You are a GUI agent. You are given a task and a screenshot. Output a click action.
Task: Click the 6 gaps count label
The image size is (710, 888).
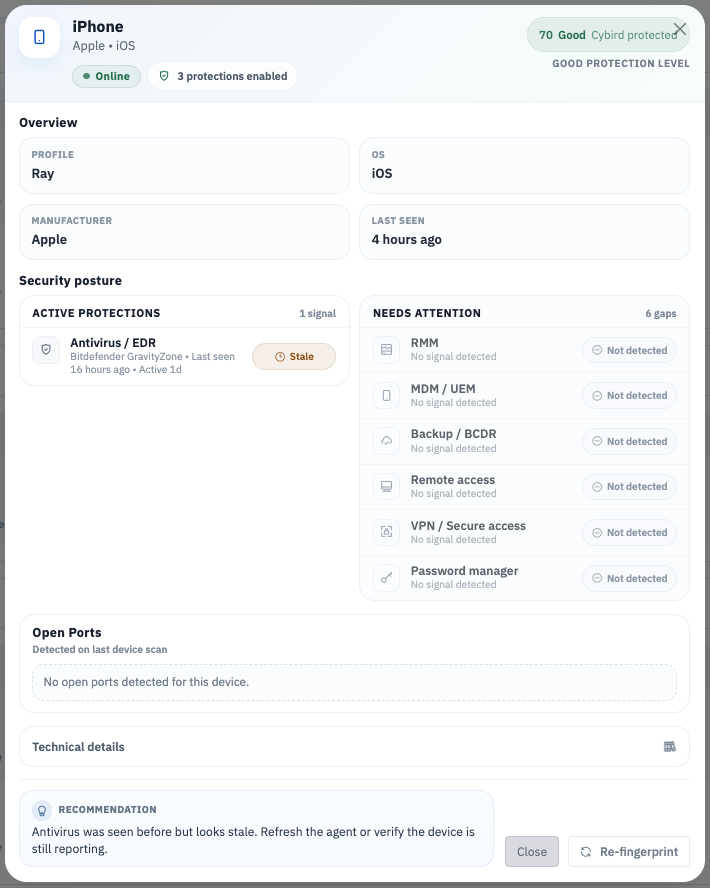tap(661, 313)
